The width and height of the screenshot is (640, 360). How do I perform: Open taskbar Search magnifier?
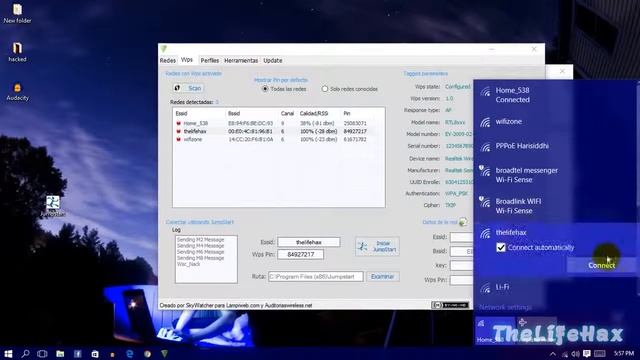(25, 353)
